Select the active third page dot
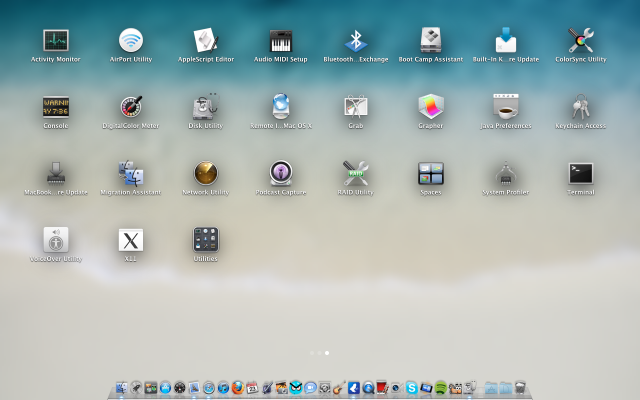This screenshot has height=400, width=640. pos(327,353)
